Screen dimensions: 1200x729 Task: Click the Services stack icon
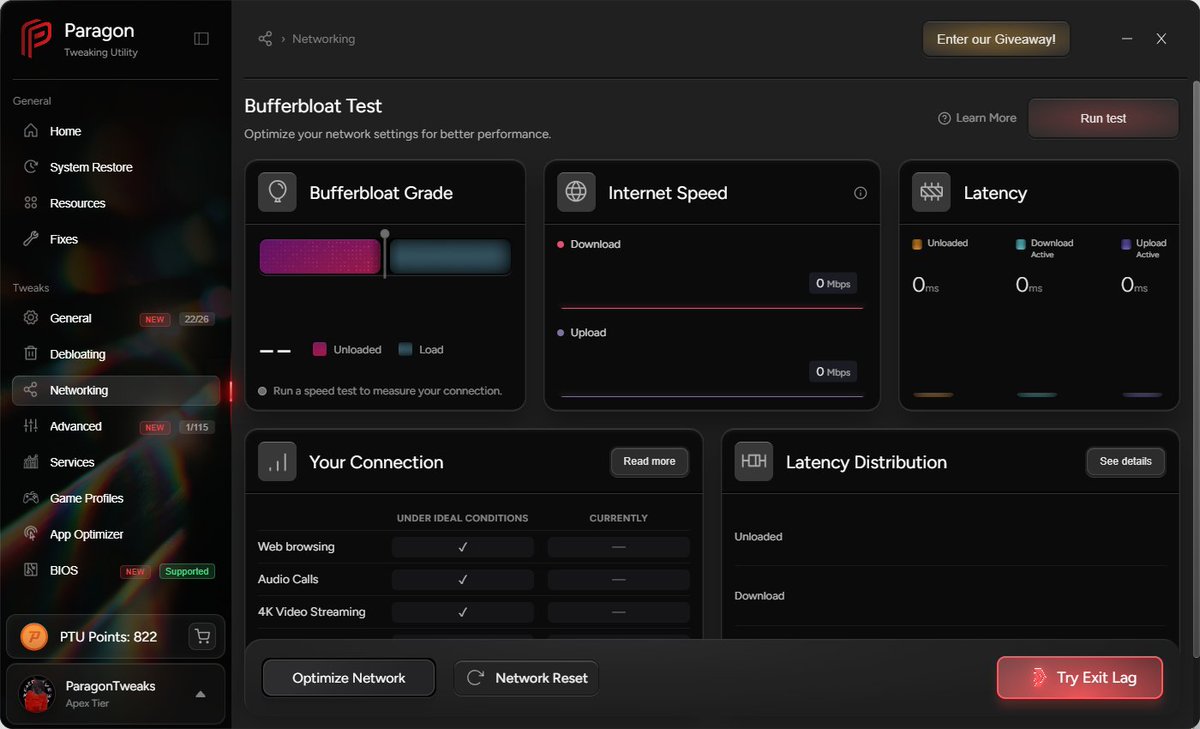31,462
